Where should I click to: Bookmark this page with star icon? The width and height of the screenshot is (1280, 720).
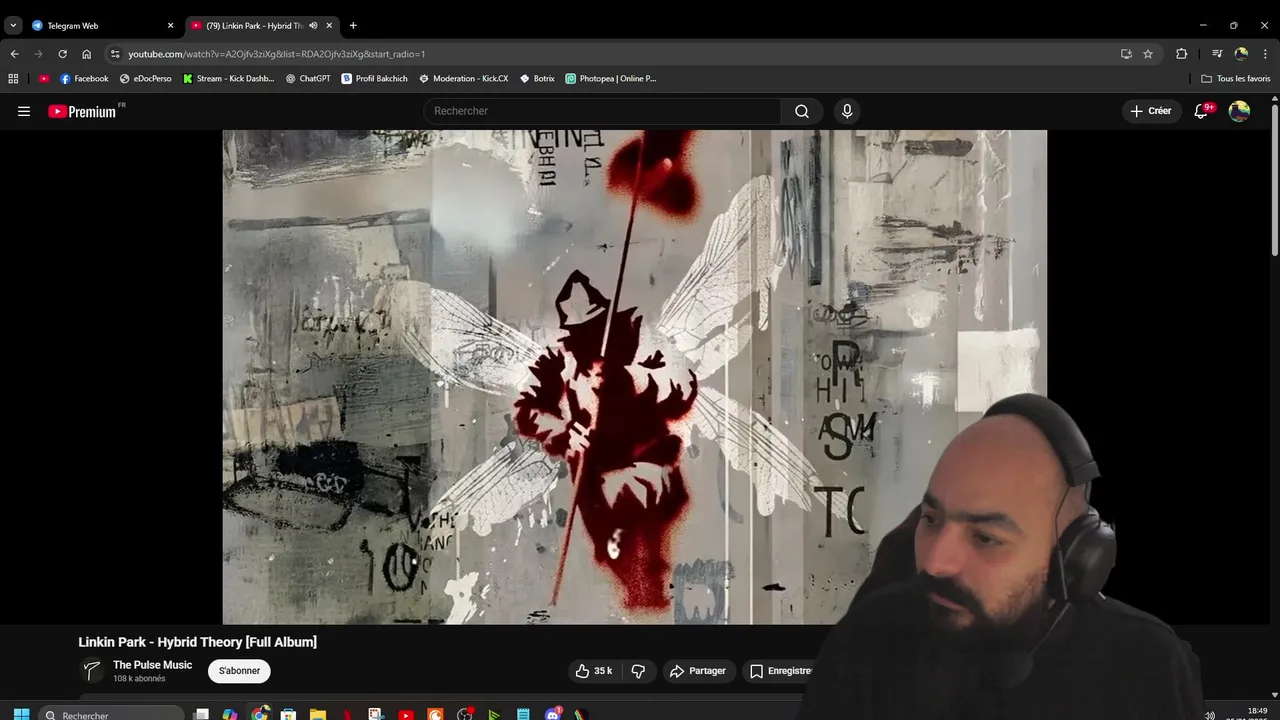click(x=1148, y=54)
